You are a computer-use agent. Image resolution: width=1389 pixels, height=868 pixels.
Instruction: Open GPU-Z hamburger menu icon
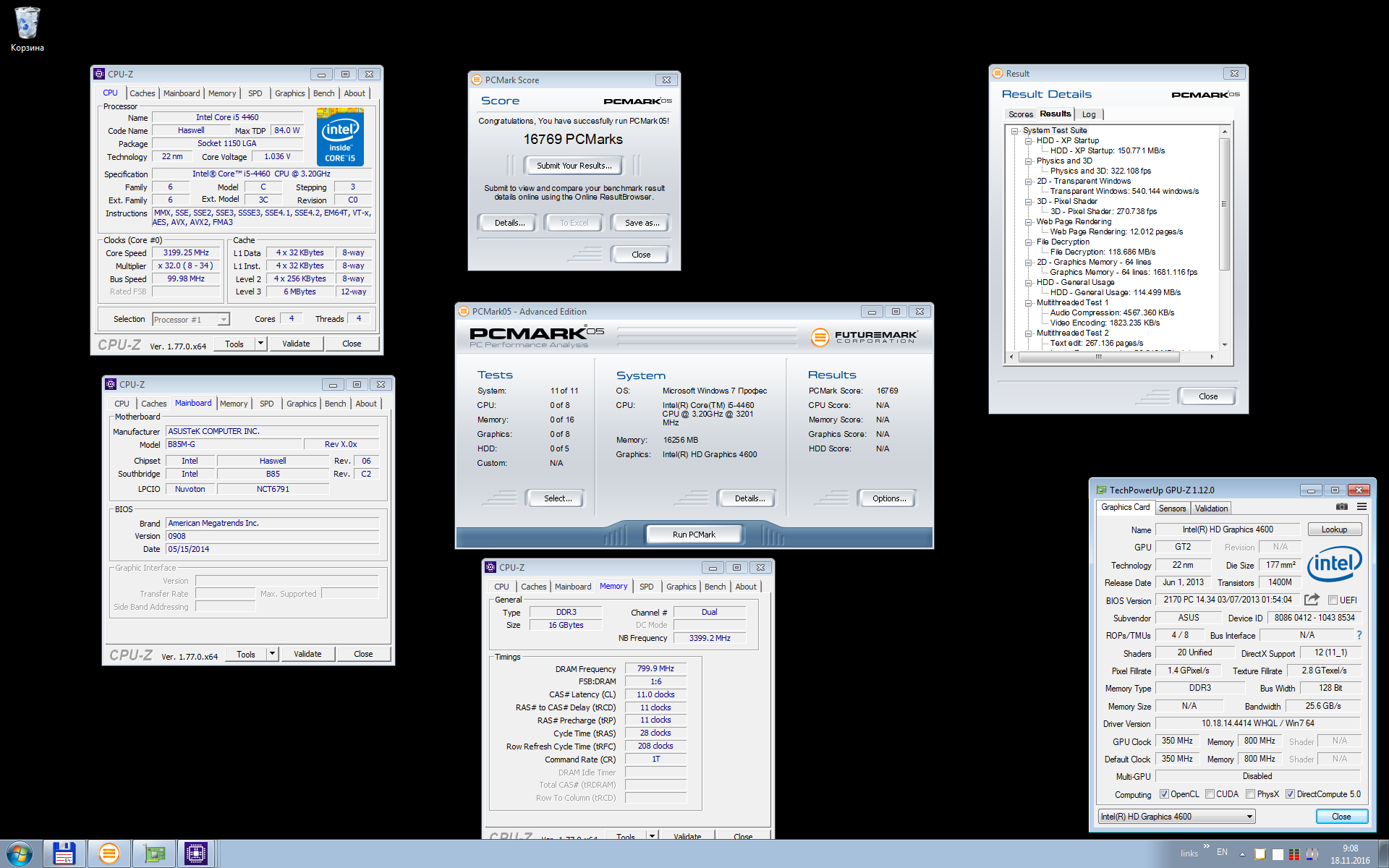[1362, 507]
